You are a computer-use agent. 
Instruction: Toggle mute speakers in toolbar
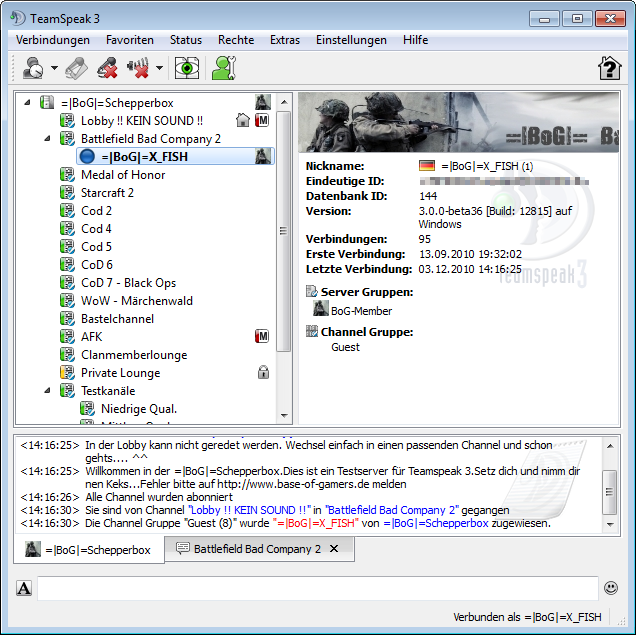tap(138, 68)
